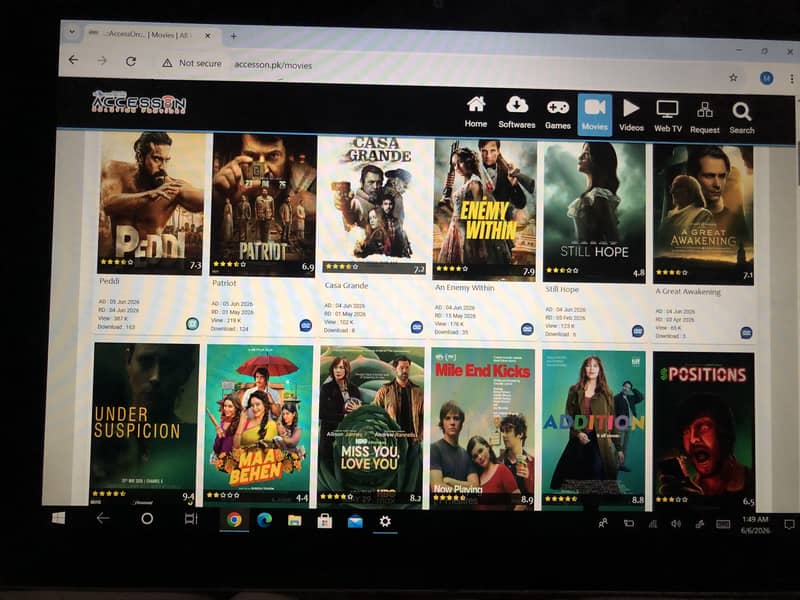
Task: Open A Great Awakening poster
Action: 703,215
